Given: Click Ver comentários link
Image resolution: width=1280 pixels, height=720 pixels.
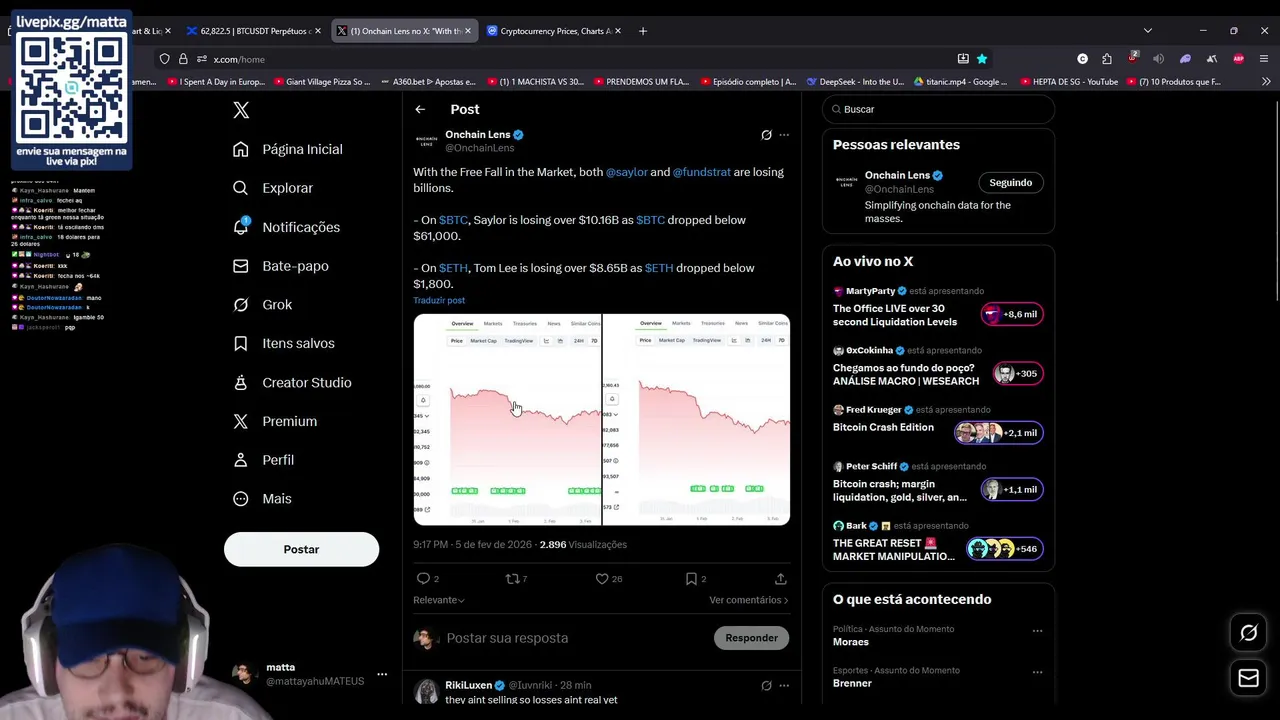Looking at the screenshot, I should (x=749, y=600).
